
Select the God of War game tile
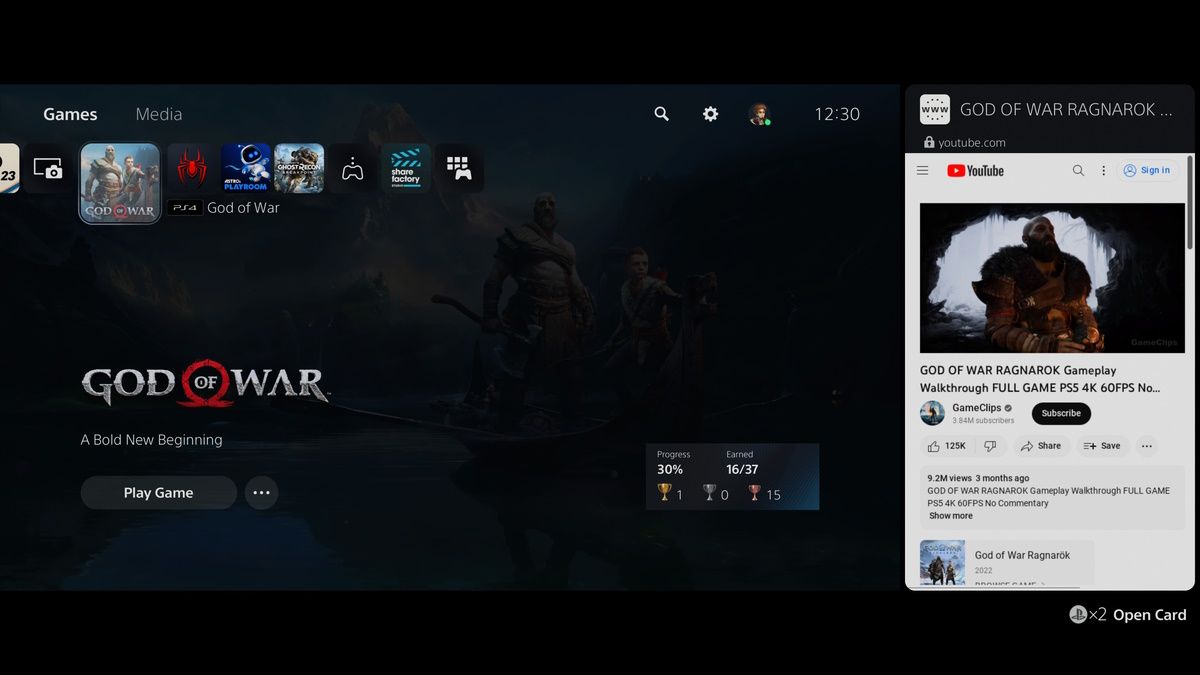click(x=120, y=183)
